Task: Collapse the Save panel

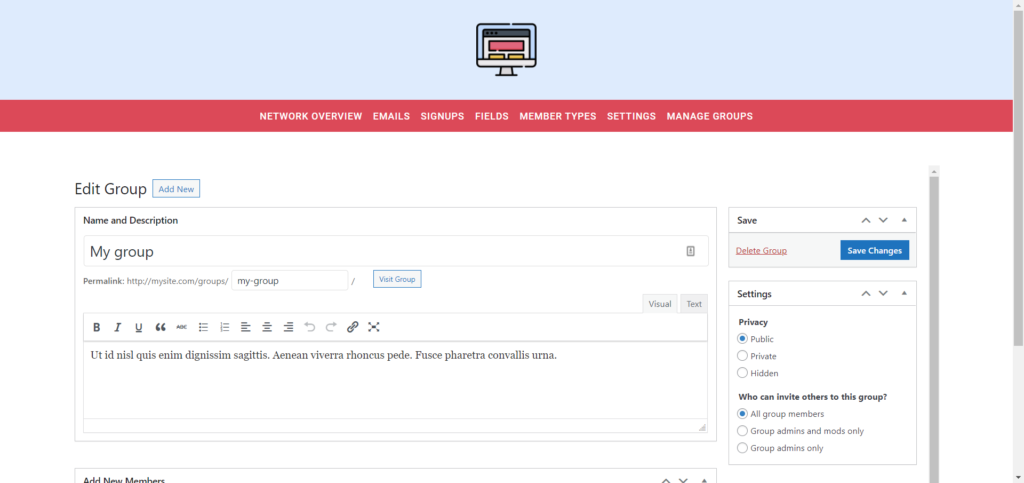Action: pyautogui.click(x=904, y=221)
